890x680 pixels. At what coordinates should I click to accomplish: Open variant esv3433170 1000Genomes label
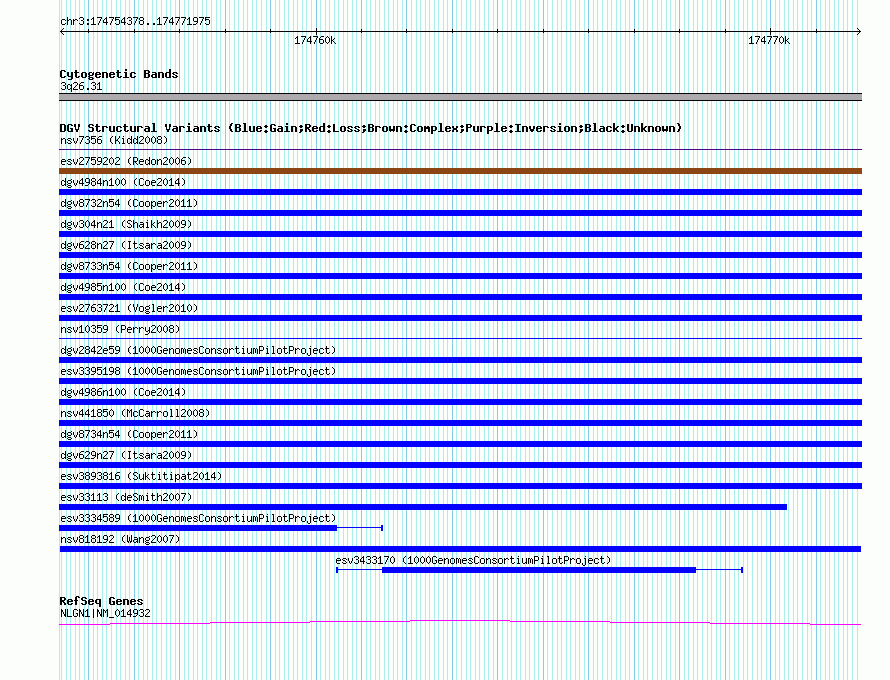point(473,560)
